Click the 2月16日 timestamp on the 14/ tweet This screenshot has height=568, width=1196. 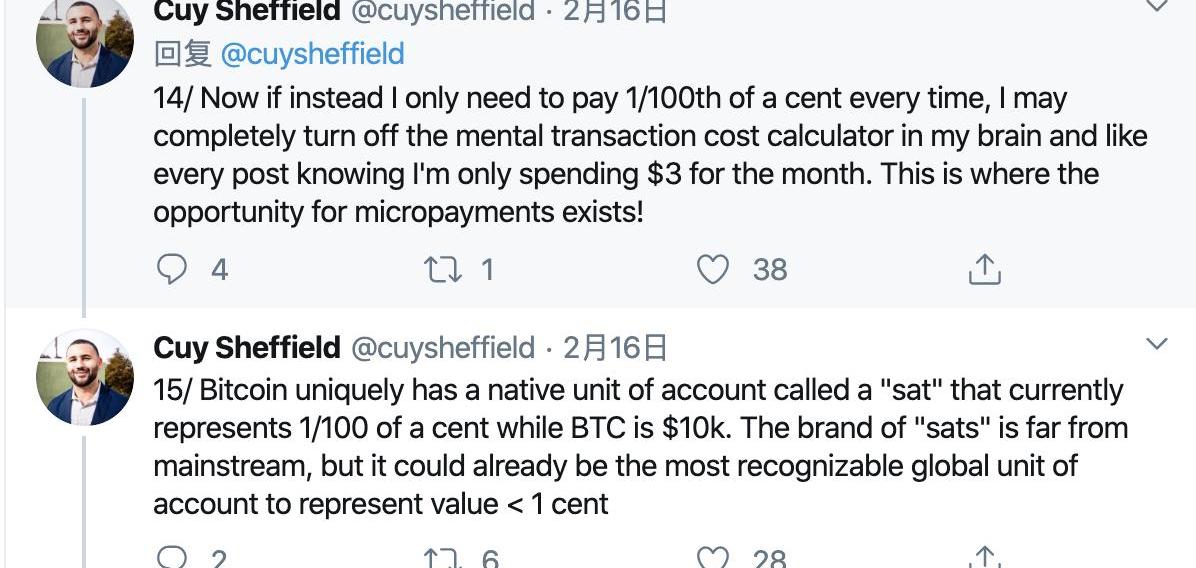[615, 11]
